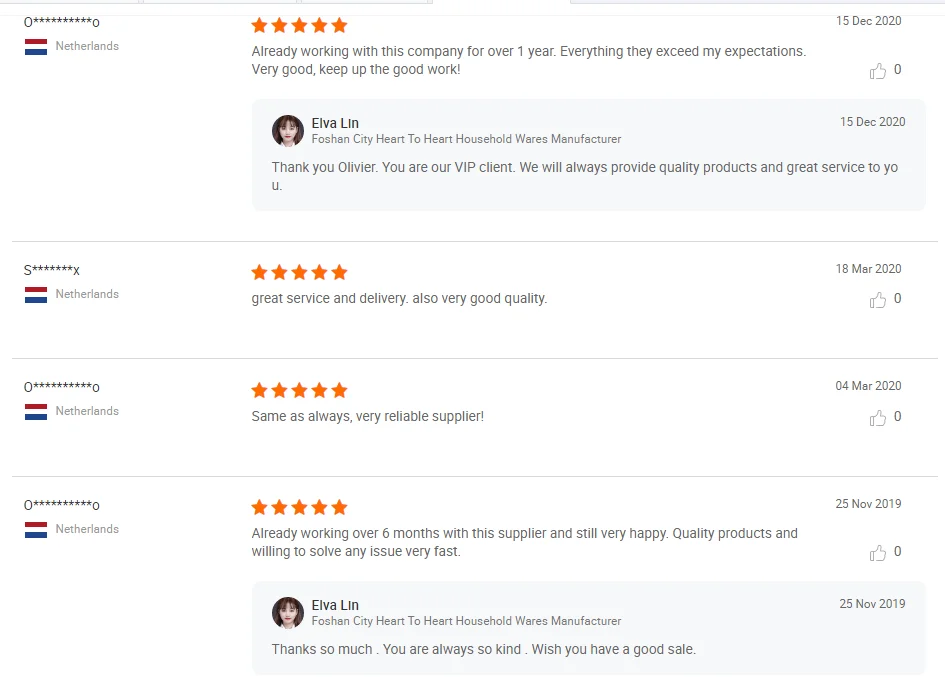Click Elva Lin's name in 25 Nov reply

pyautogui.click(x=335, y=605)
